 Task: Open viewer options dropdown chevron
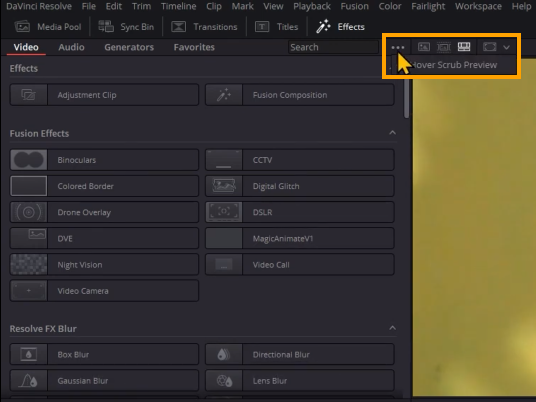pos(507,48)
